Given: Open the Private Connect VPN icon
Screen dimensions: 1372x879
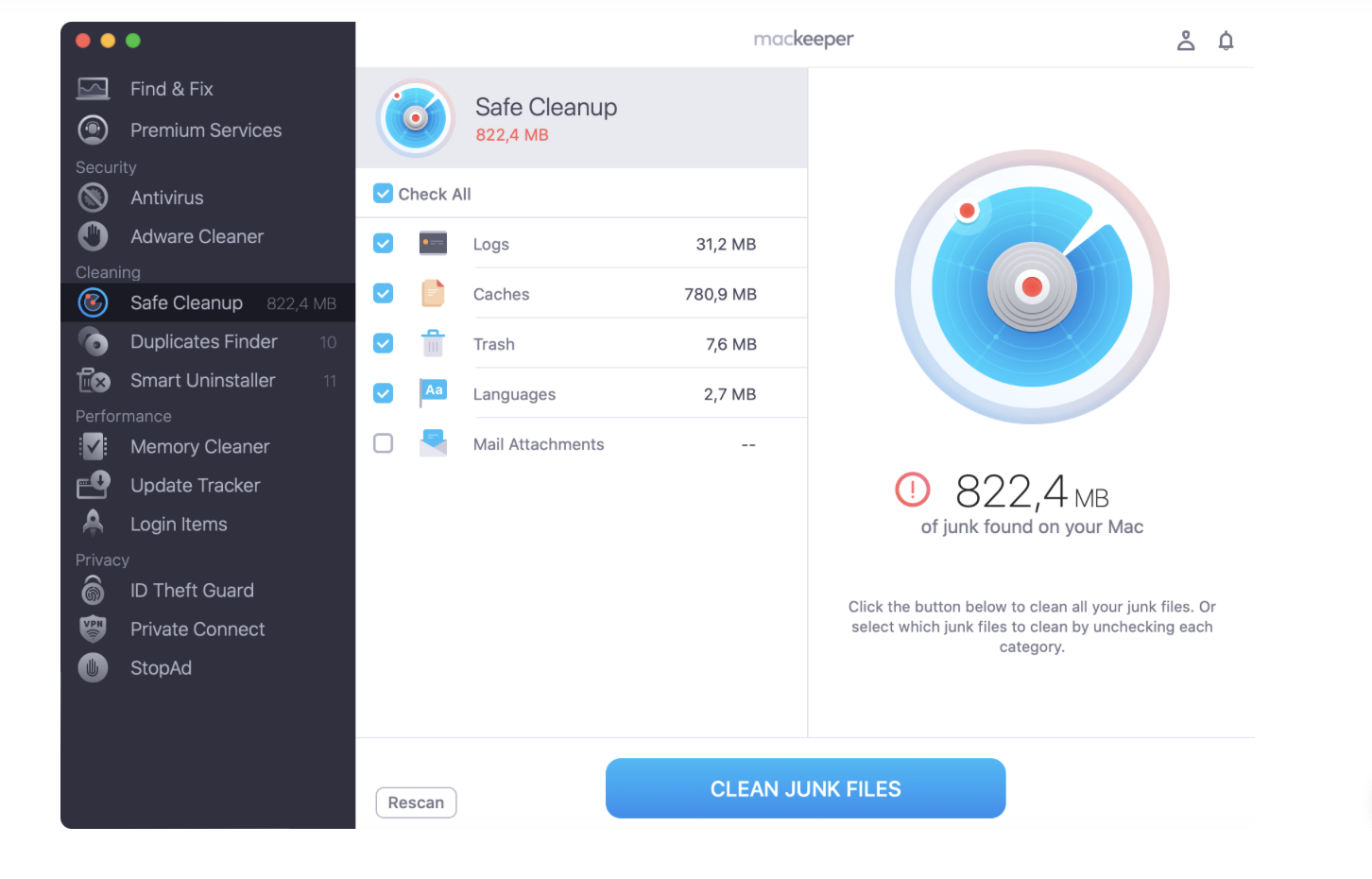Looking at the screenshot, I should 93,629.
